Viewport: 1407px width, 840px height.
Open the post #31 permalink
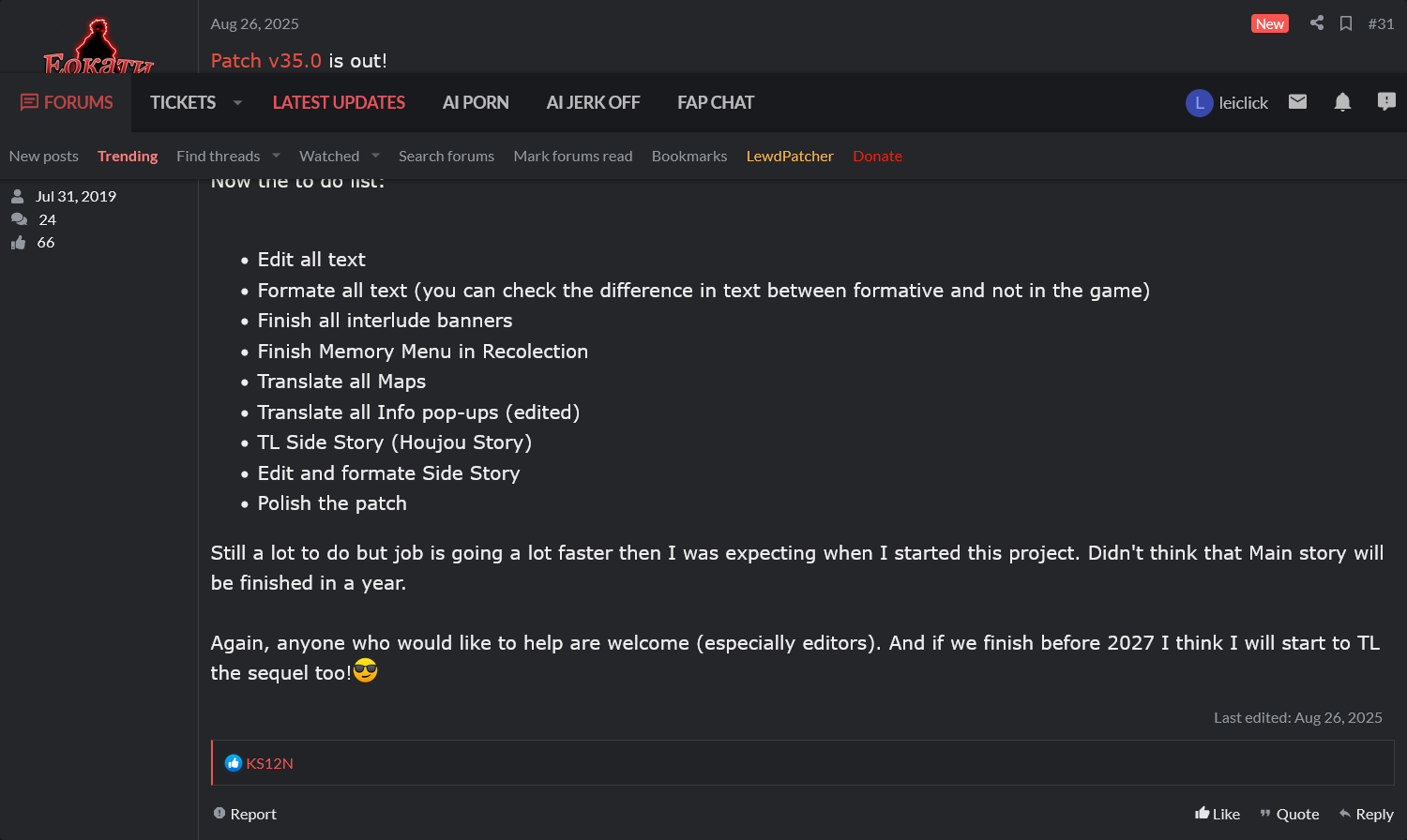[1381, 23]
